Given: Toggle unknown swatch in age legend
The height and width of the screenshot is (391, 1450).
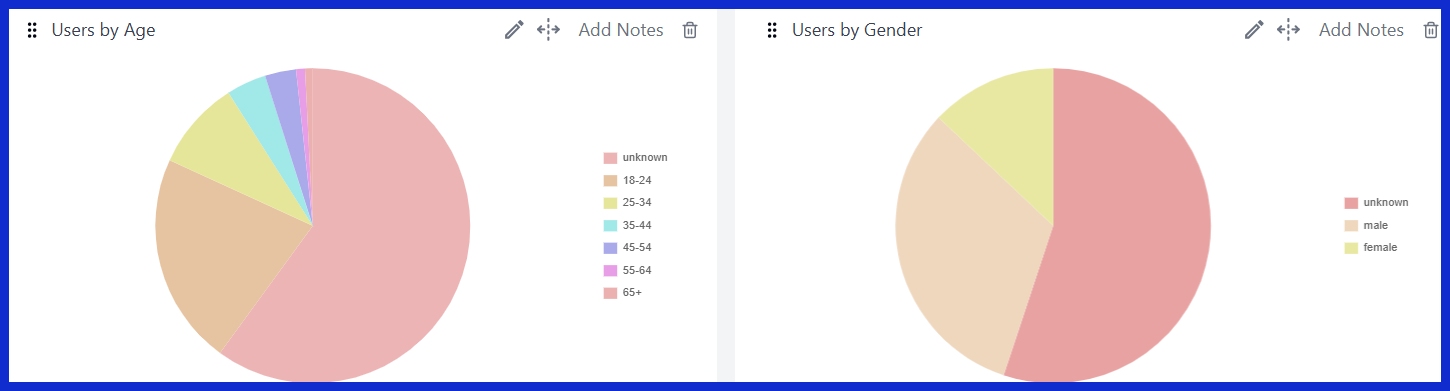Looking at the screenshot, I should 610,158.
